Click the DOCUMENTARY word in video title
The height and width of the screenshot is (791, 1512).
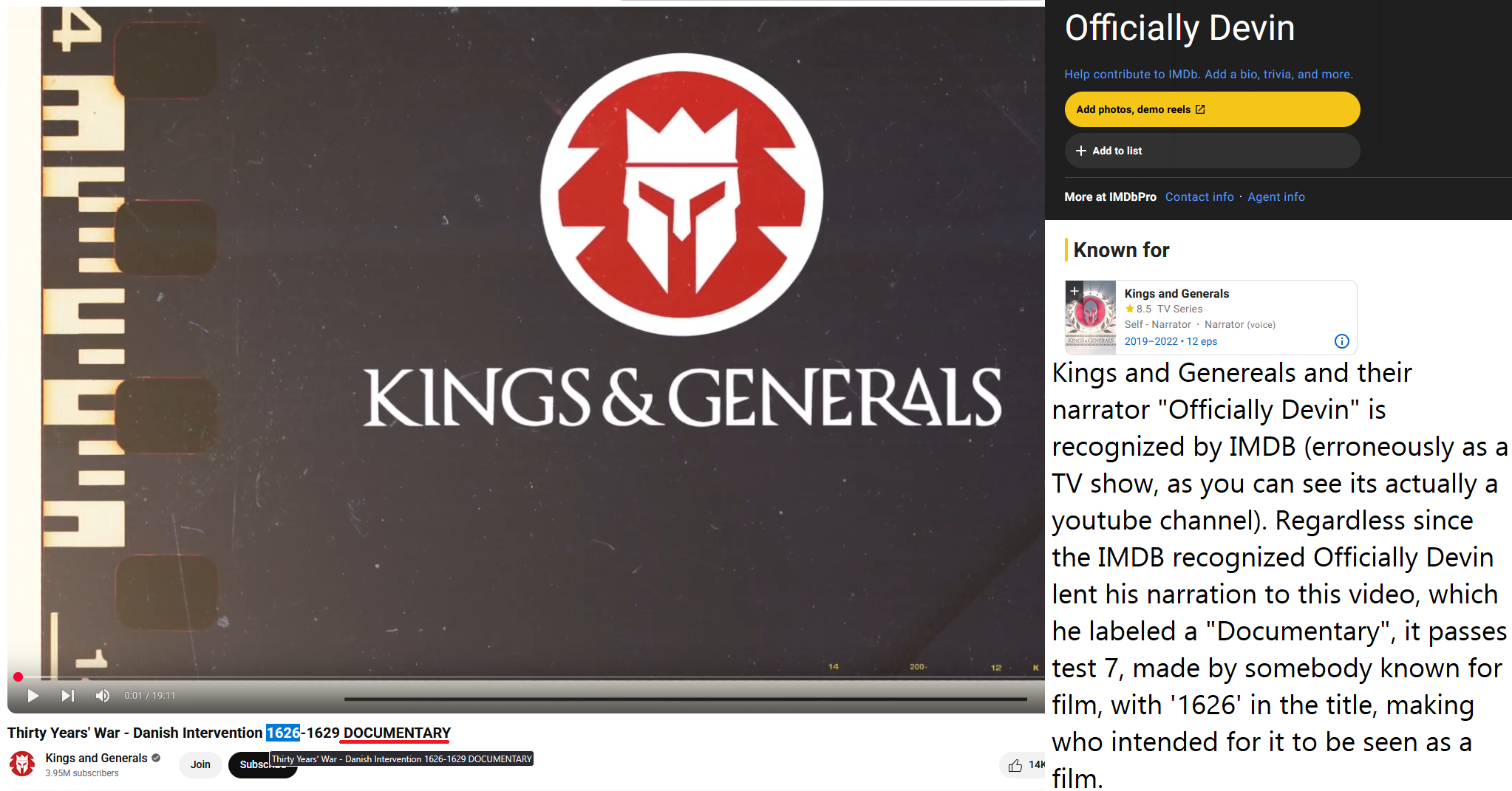397,733
